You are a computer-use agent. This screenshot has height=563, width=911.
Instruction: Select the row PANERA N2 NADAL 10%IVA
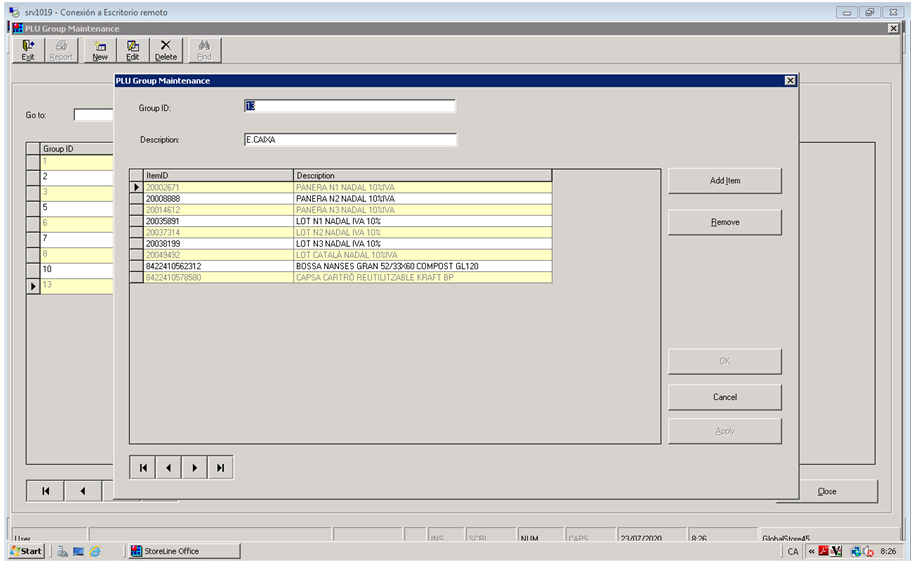[345, 199]
